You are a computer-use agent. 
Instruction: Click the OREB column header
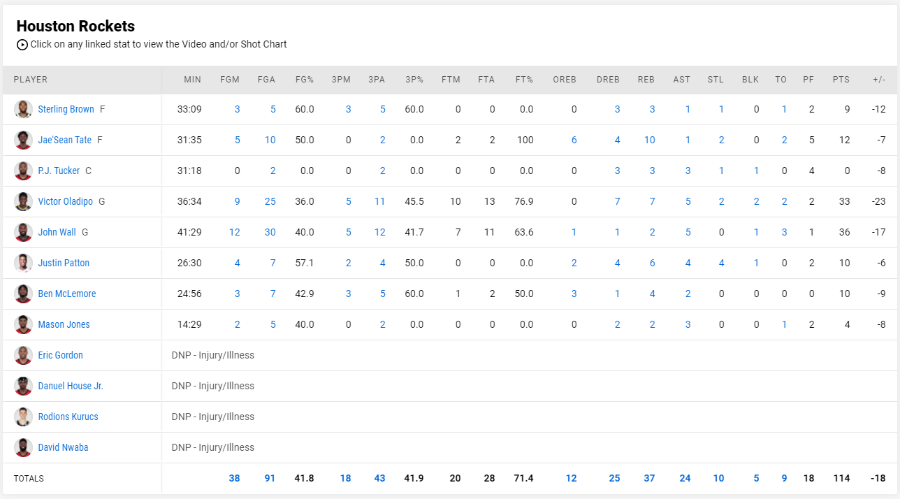pyautogui.click(x=564, y=80)
